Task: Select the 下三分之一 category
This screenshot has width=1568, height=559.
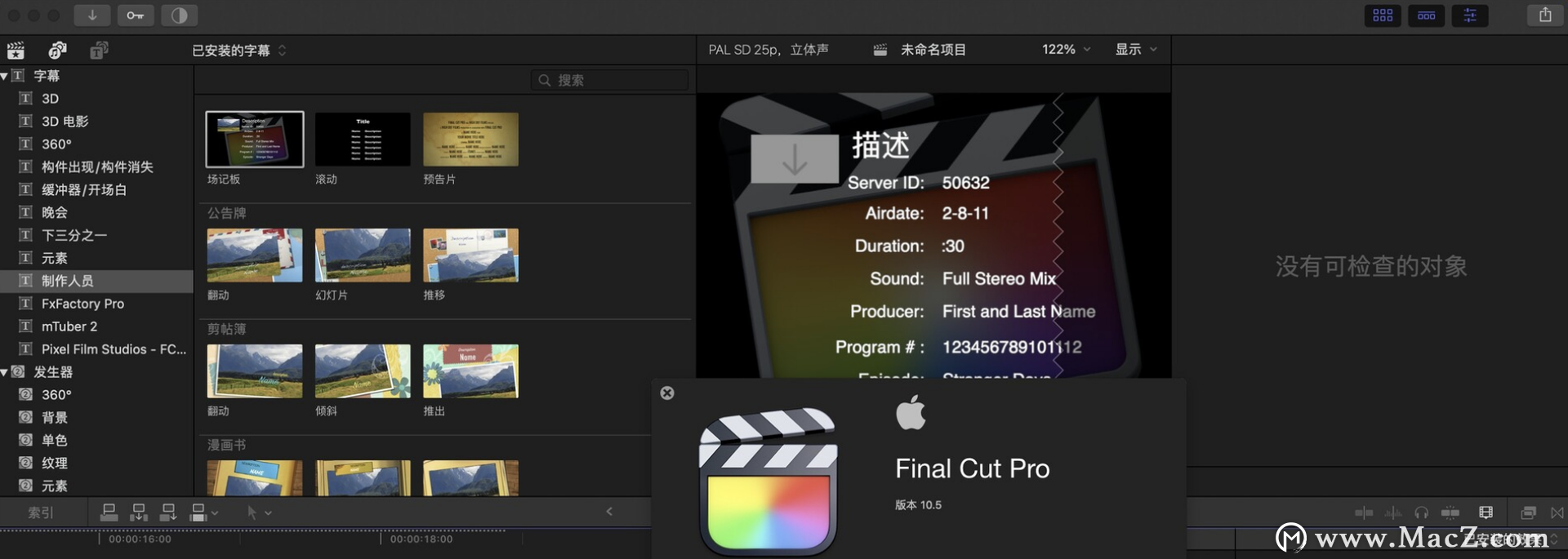Action: 96,236
